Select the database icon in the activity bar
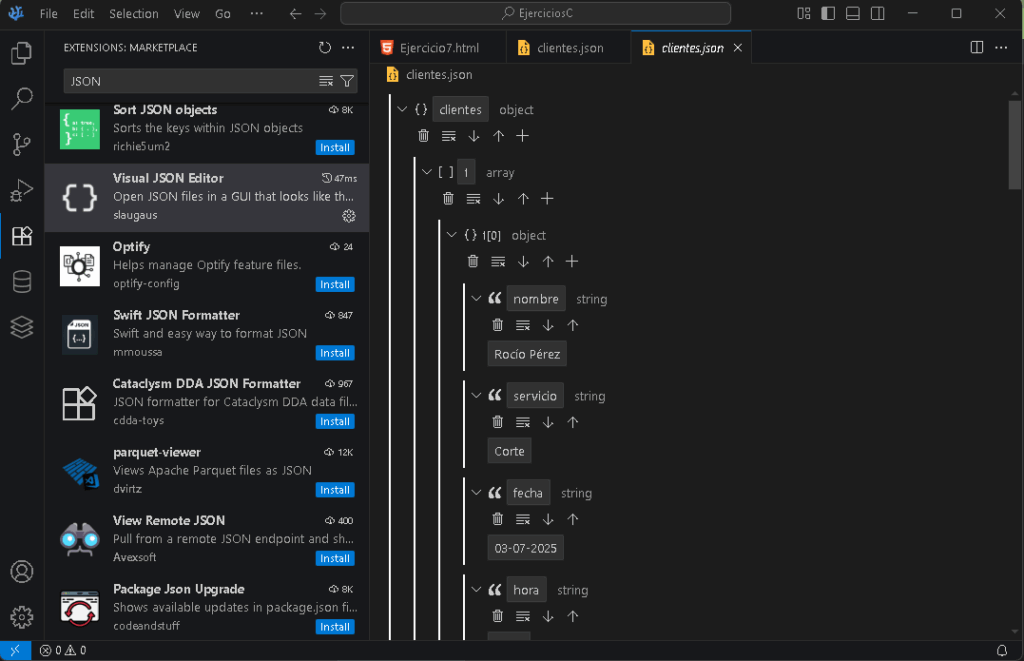 (23, 281)
